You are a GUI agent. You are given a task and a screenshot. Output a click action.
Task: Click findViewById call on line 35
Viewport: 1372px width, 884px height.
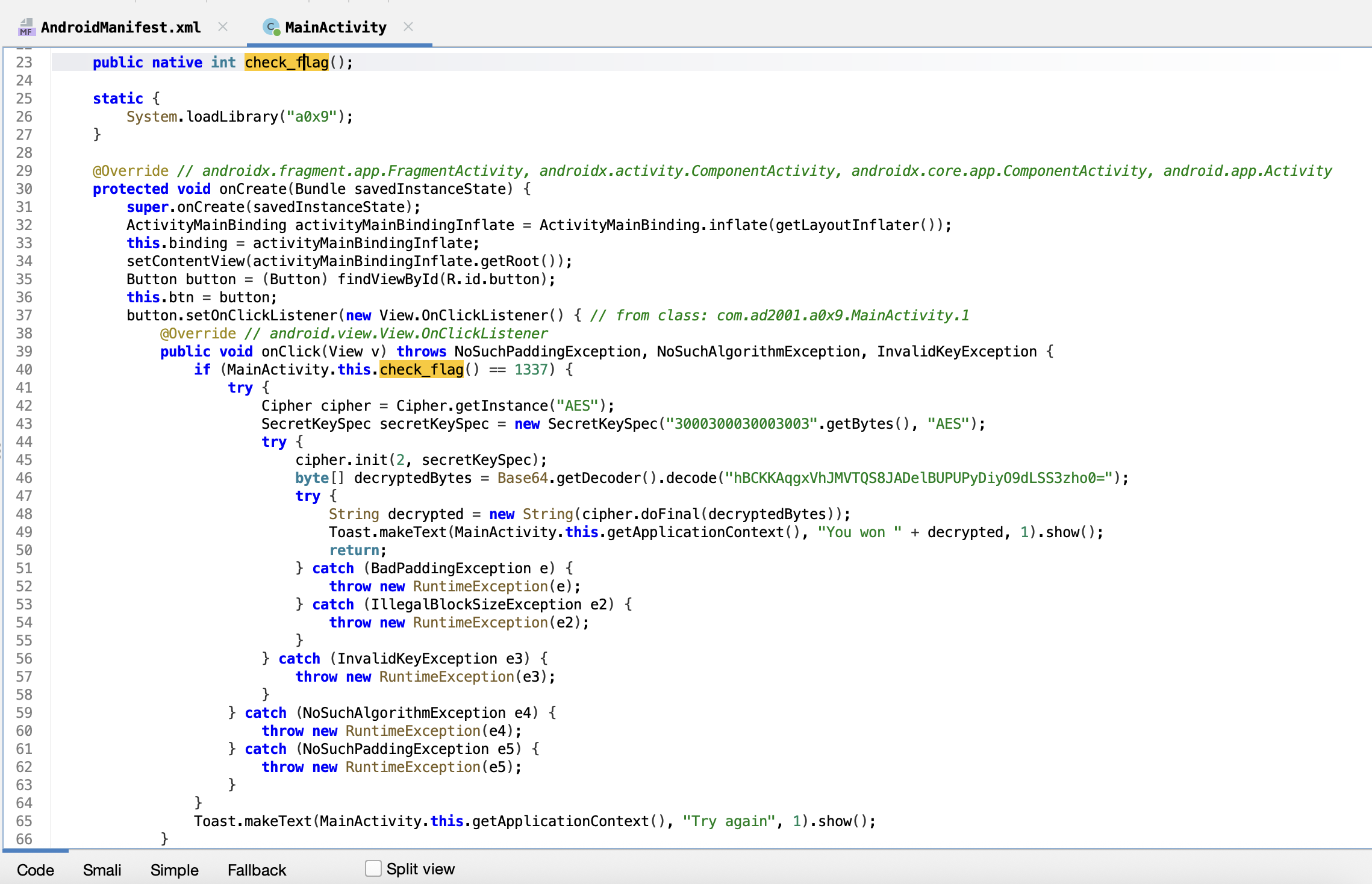pyautogui.click(x=388, y=279)
